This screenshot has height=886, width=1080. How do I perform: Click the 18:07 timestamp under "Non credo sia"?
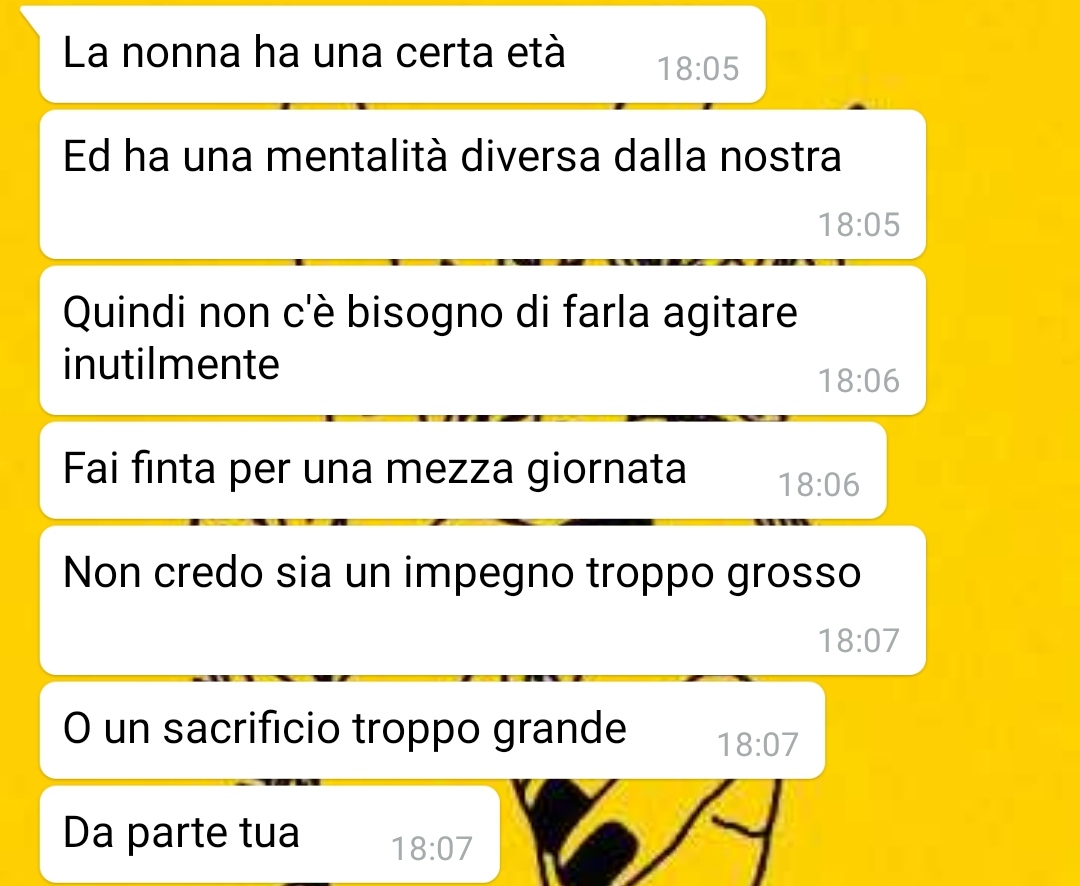click(x=859, y=641)
